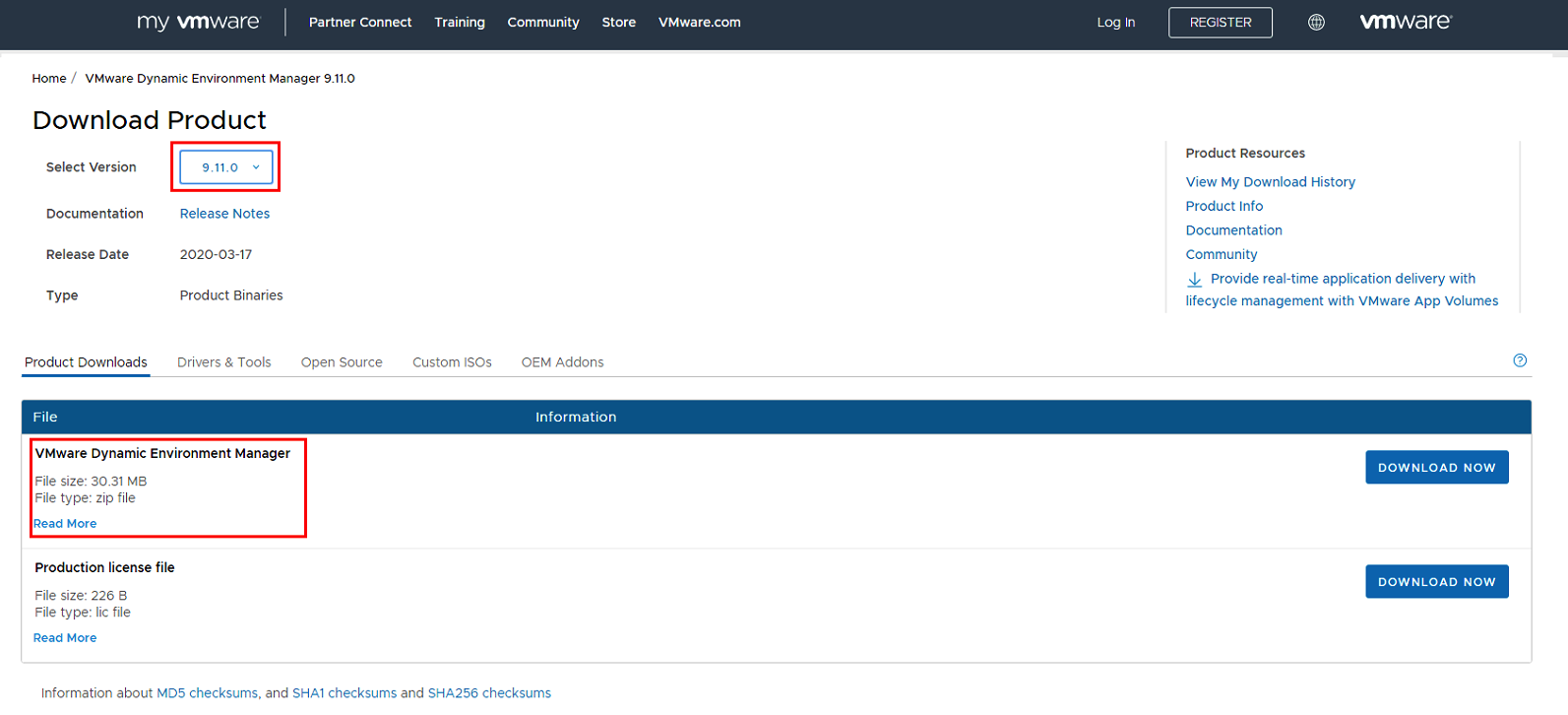This screenshot has width=1568, height=715.
Task: Open VMware.com in top navigation
Action: [x=700, y=22]
